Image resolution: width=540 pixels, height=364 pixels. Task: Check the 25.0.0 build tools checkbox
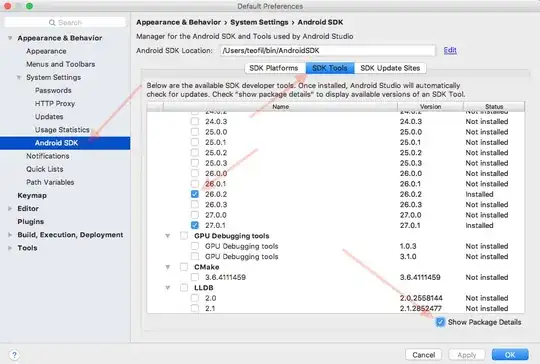tap(195, 132)
